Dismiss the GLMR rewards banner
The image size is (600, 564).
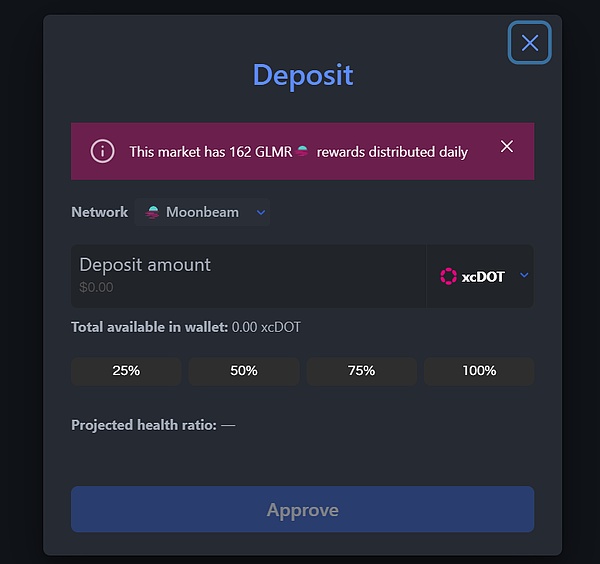(507, 147)
